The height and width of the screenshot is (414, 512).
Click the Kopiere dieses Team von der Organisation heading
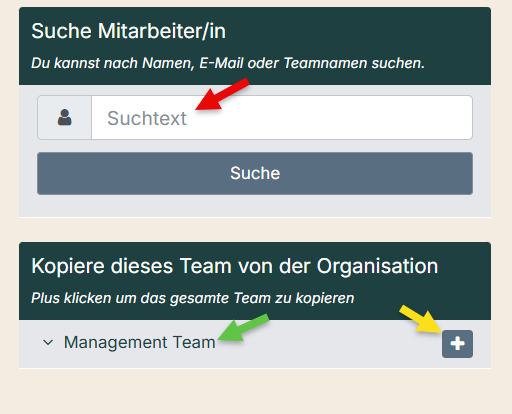[x=234, y=266]
